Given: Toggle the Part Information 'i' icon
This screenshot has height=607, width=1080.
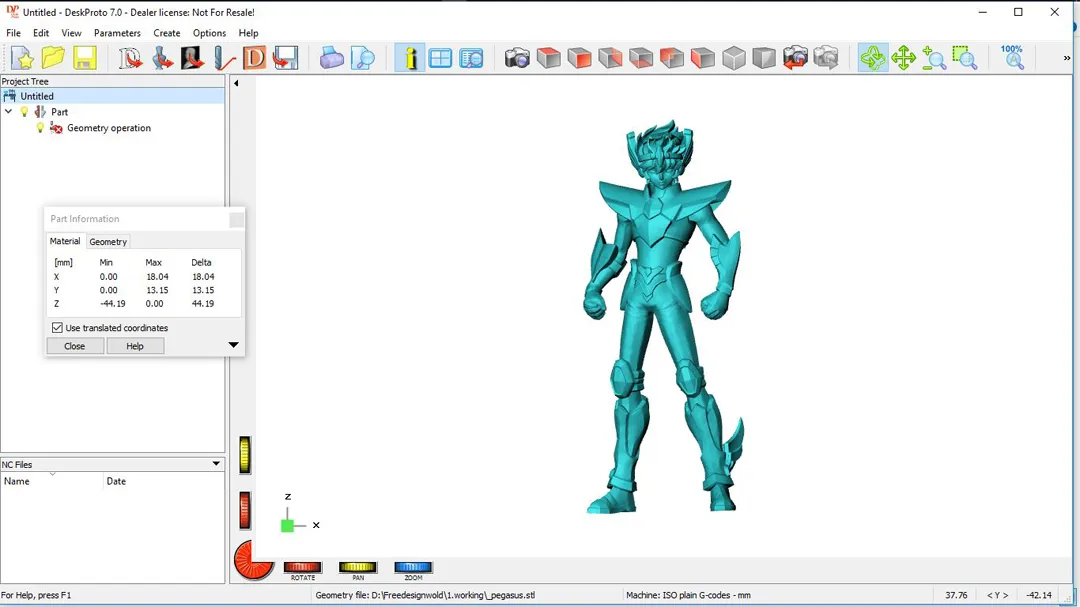Looking at the screenshot, I should coord(410,58).
